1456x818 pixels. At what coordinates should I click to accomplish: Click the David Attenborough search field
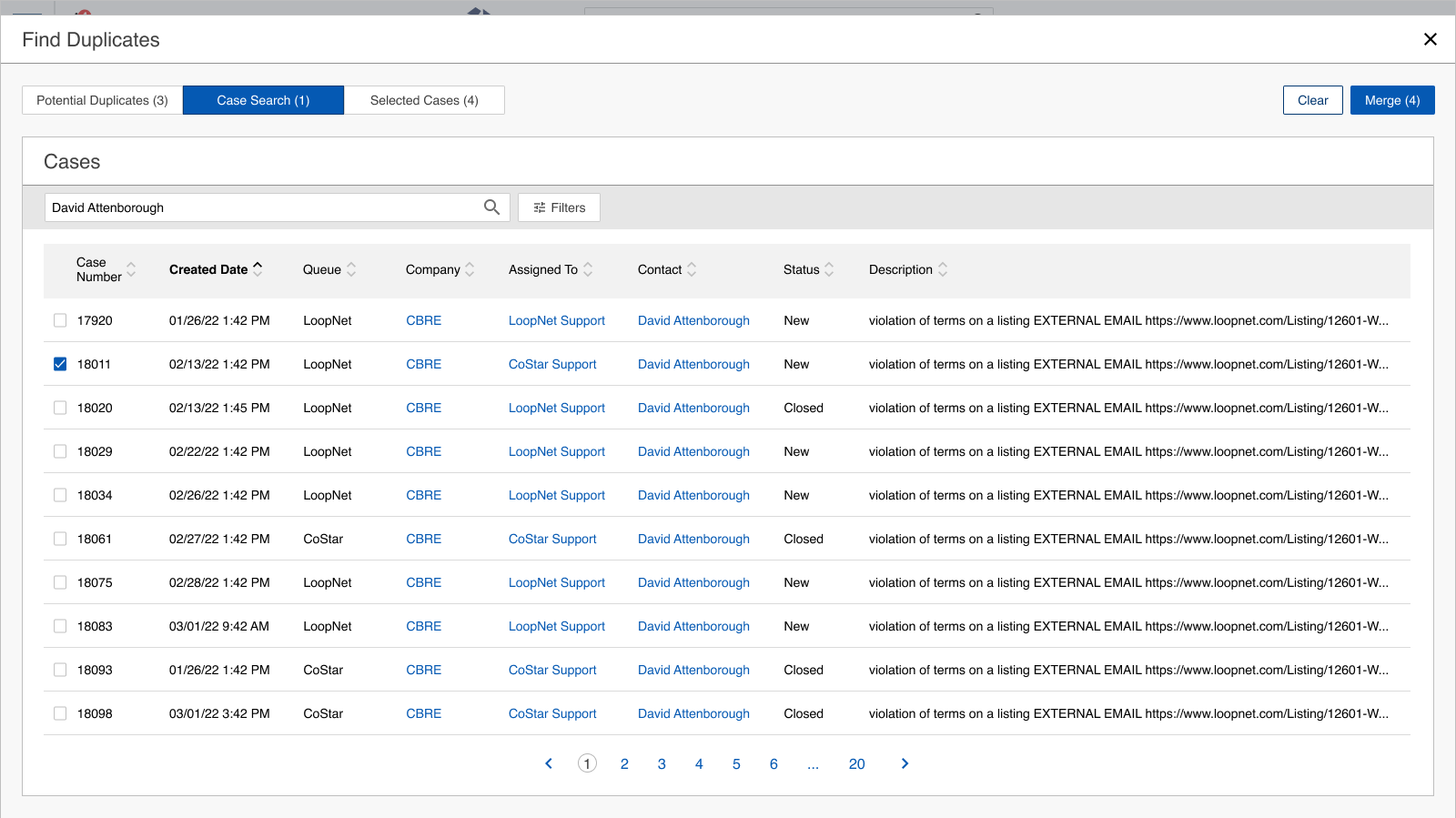[264, 207]
